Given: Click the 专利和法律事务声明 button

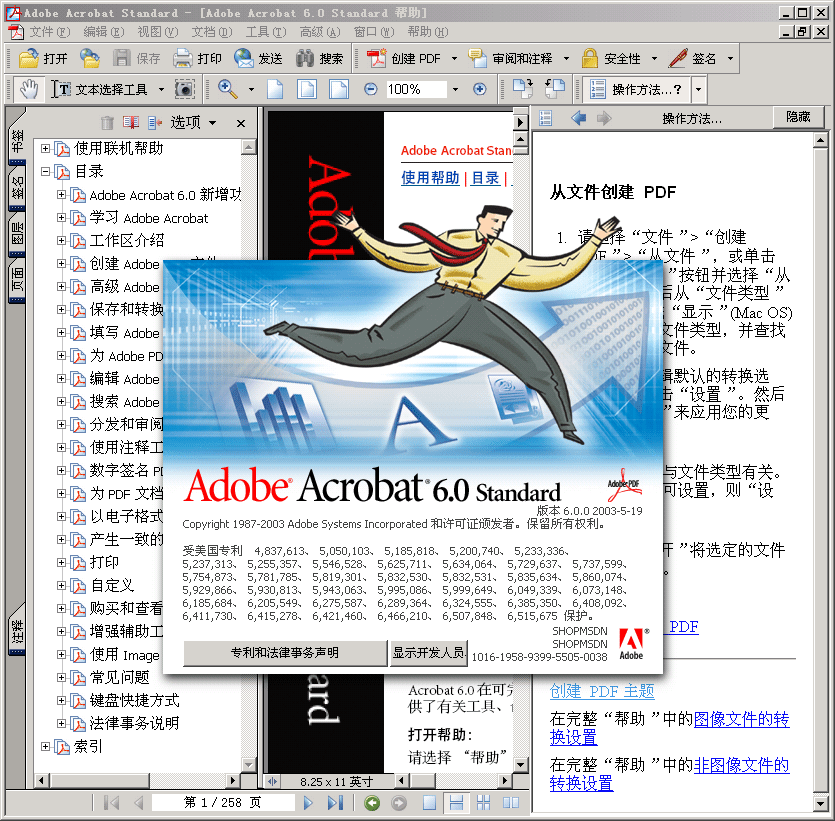Looking at the screenshot, I should pos(285,653).
